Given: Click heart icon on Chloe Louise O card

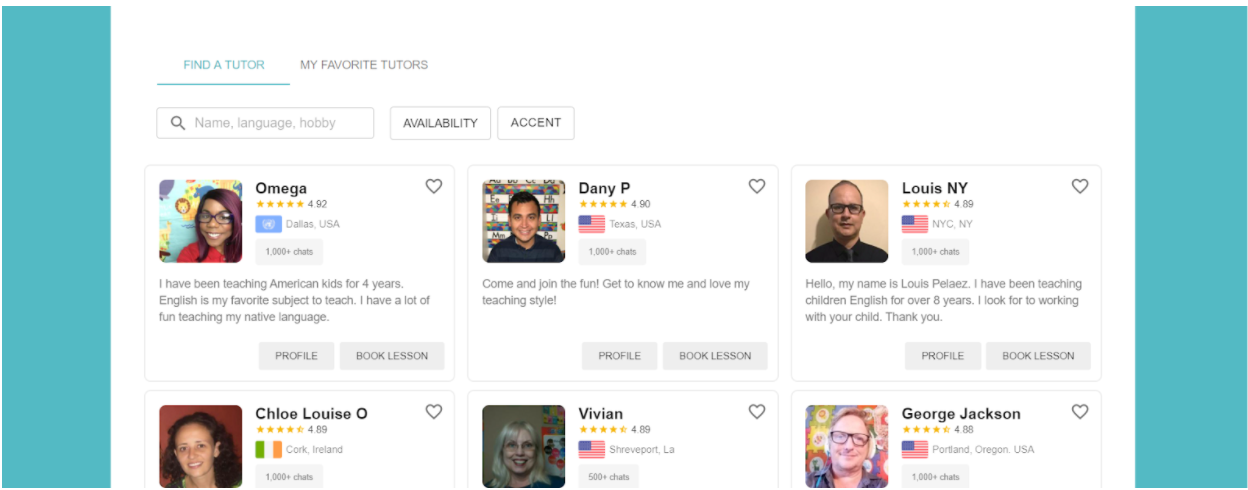Looking at the screenshot, I should [434, 411].
